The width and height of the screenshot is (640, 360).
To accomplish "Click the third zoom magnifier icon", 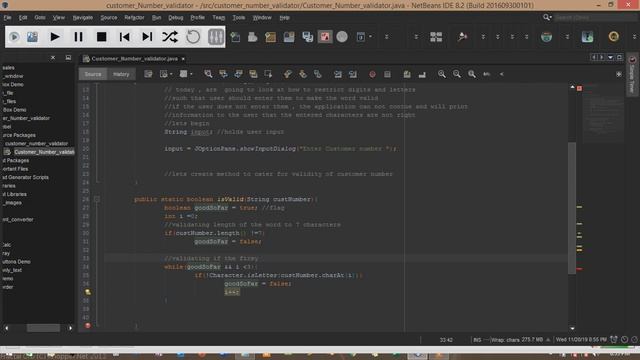I will (472, 74).
